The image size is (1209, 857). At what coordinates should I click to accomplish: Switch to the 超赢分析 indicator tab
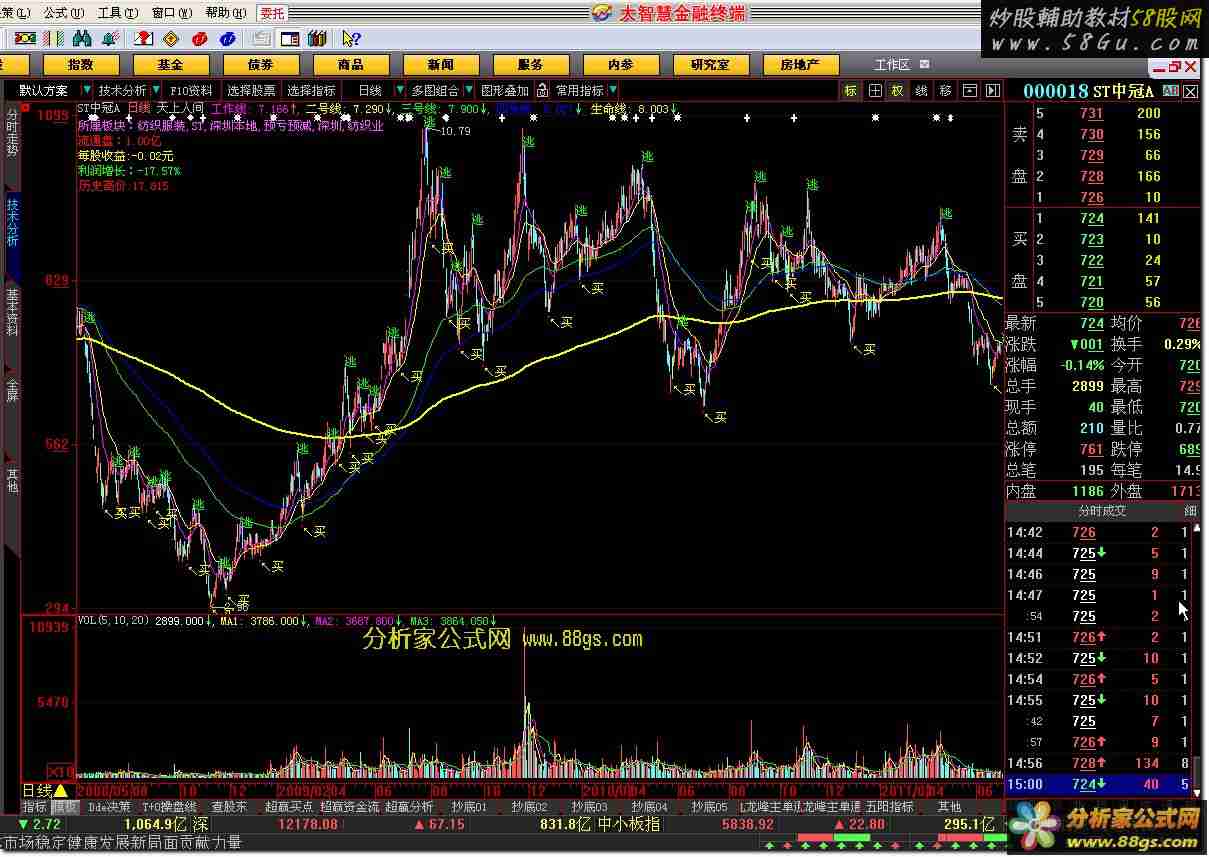click(409, 806)
